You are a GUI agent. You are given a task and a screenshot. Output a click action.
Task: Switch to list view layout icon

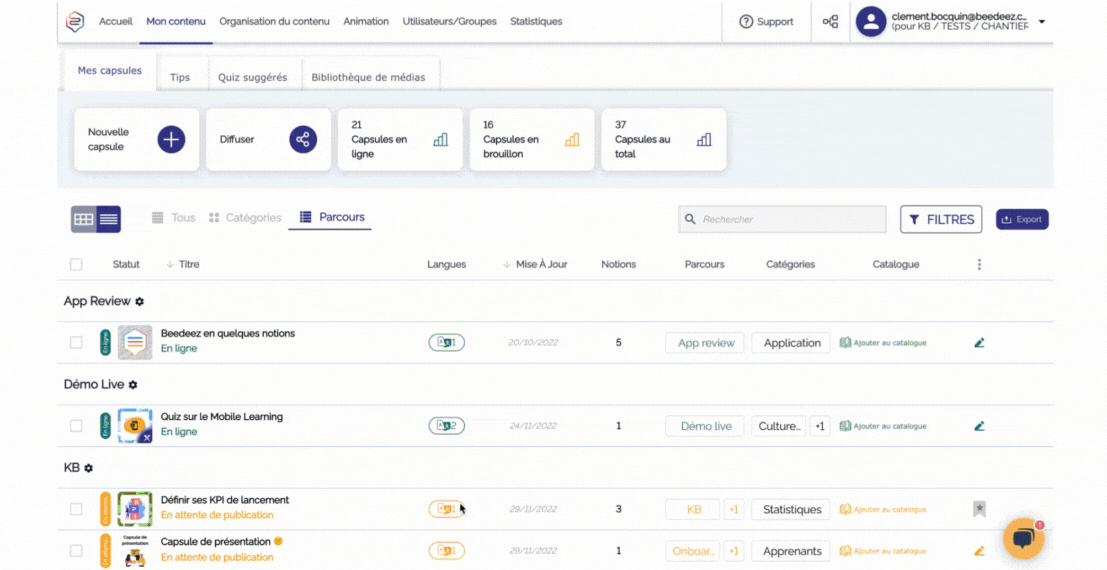108,219
